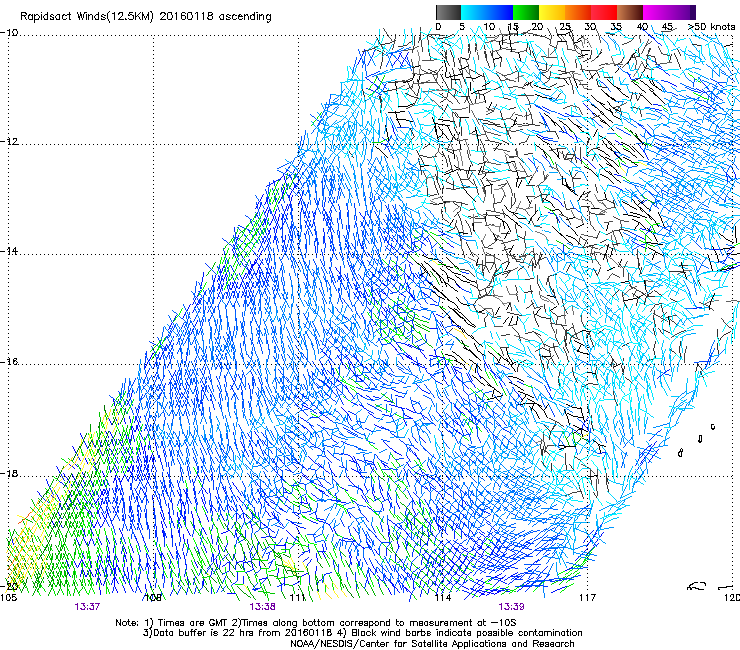
Task: Click the '>50 knots' legend label
Action: coord(711,27)
